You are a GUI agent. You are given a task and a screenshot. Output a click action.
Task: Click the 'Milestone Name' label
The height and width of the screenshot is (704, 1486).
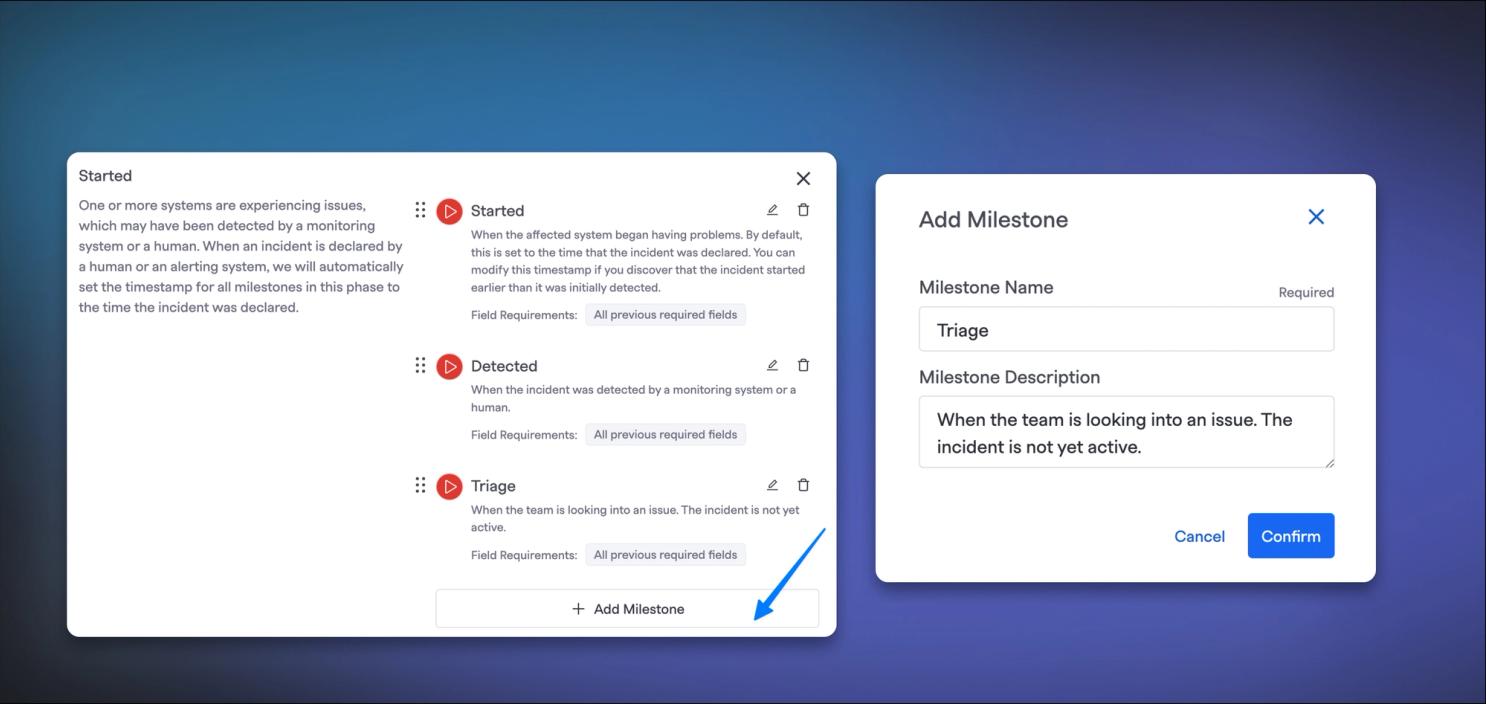(x=986, y=287)
